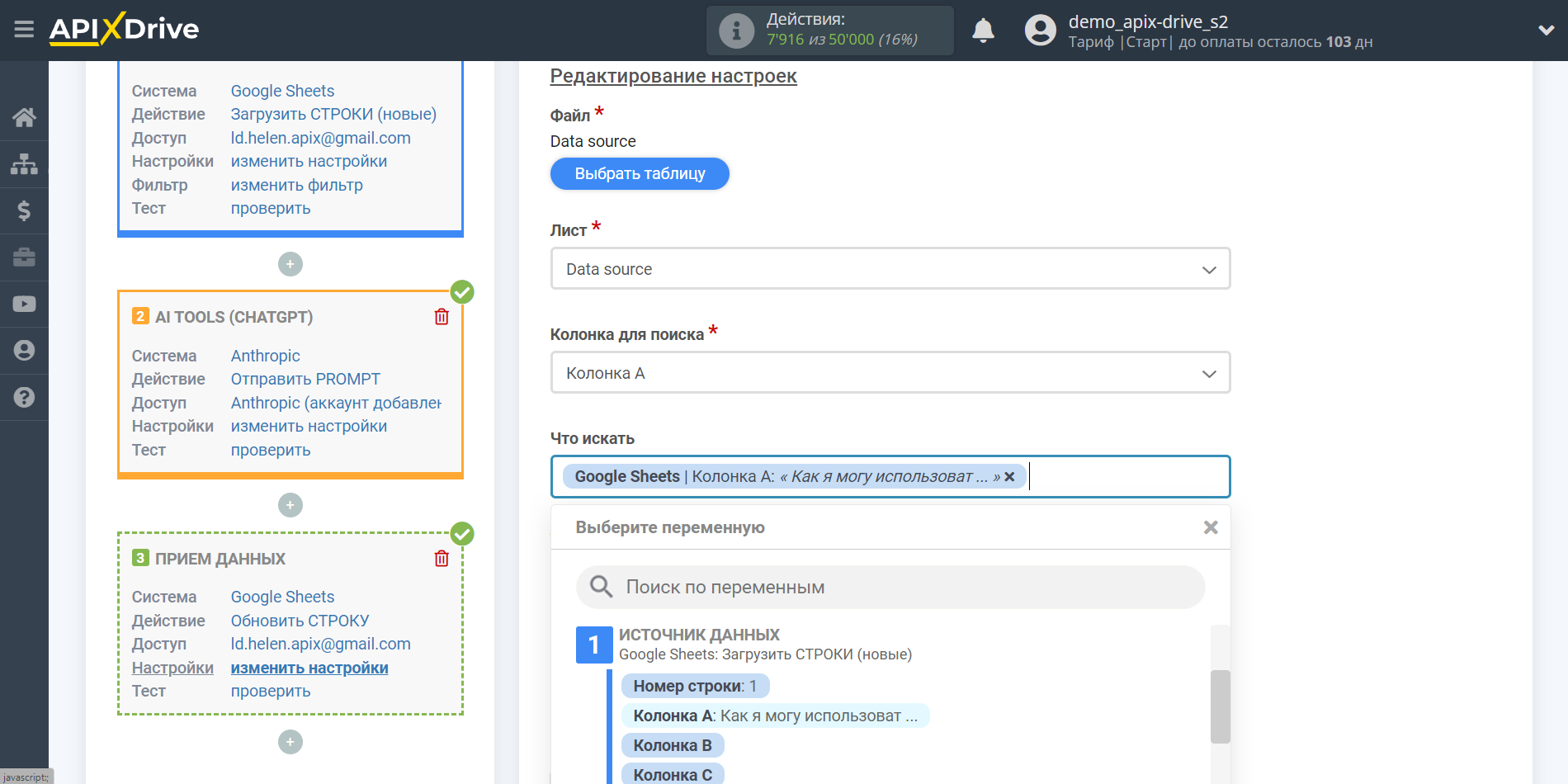The image size is (1568, 784).
Task: Open ld.helen.apix@gmail.com access in source block
Action: point(320,138)
